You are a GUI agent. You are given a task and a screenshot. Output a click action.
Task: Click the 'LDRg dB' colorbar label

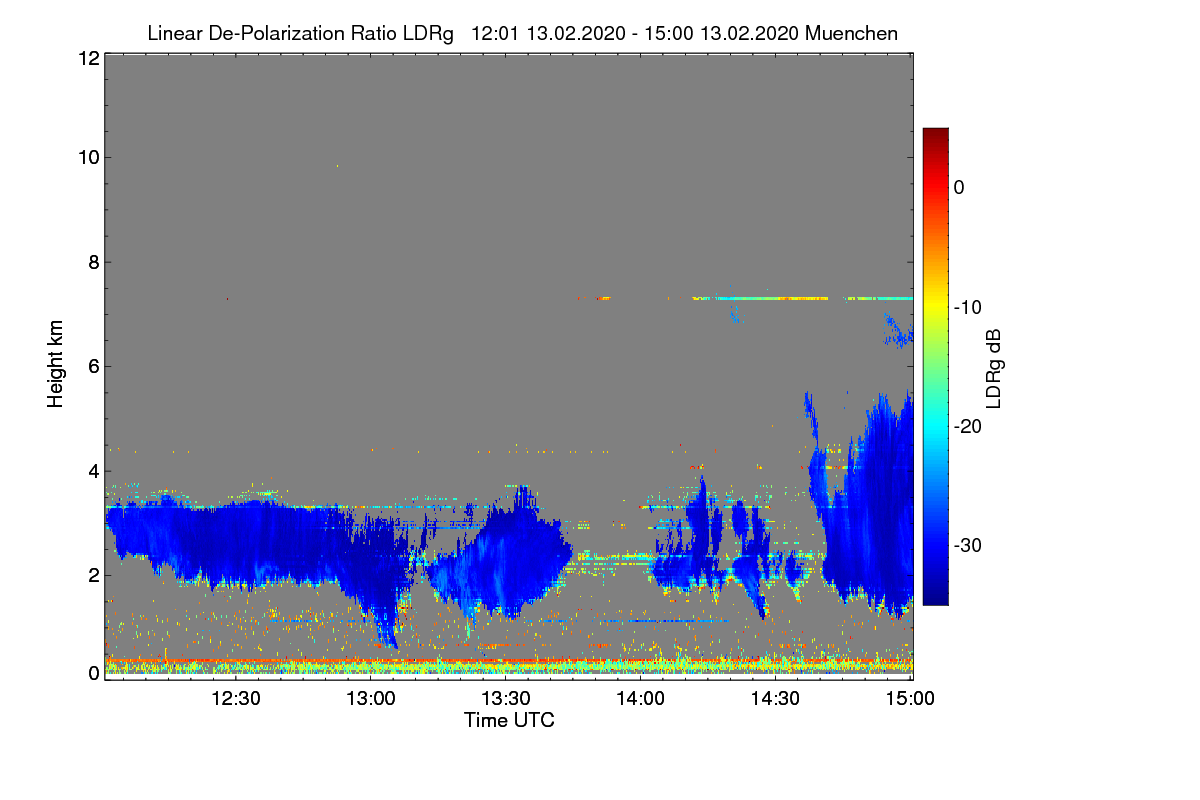click(994, 369)
